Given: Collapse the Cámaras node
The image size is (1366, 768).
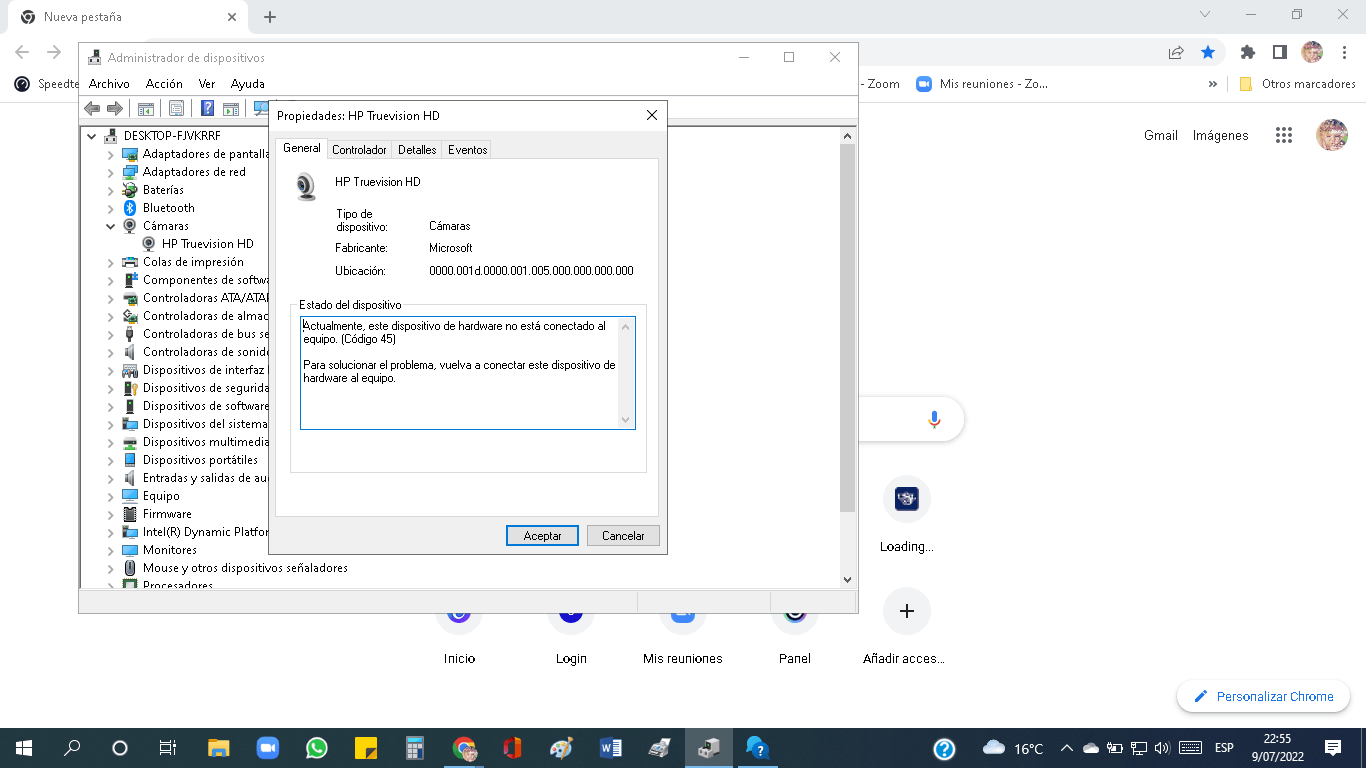Looking at the screenshot, I should pyautogui.click(x=111, y=226).
